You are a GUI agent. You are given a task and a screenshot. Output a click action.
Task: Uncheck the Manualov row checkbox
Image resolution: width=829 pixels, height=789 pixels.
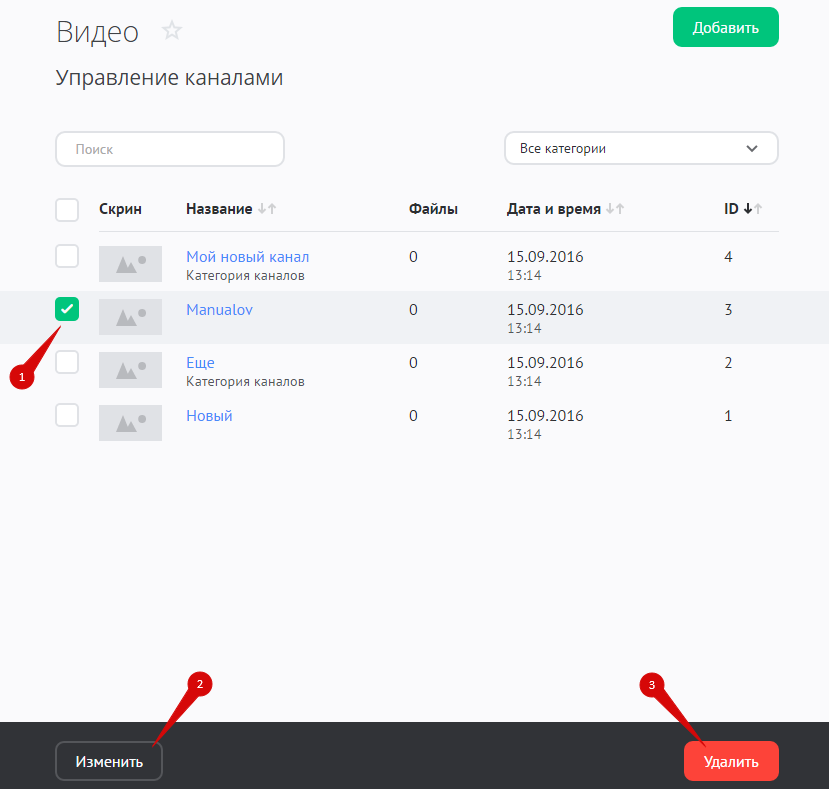pyautogui.click(x=67, y=309)
